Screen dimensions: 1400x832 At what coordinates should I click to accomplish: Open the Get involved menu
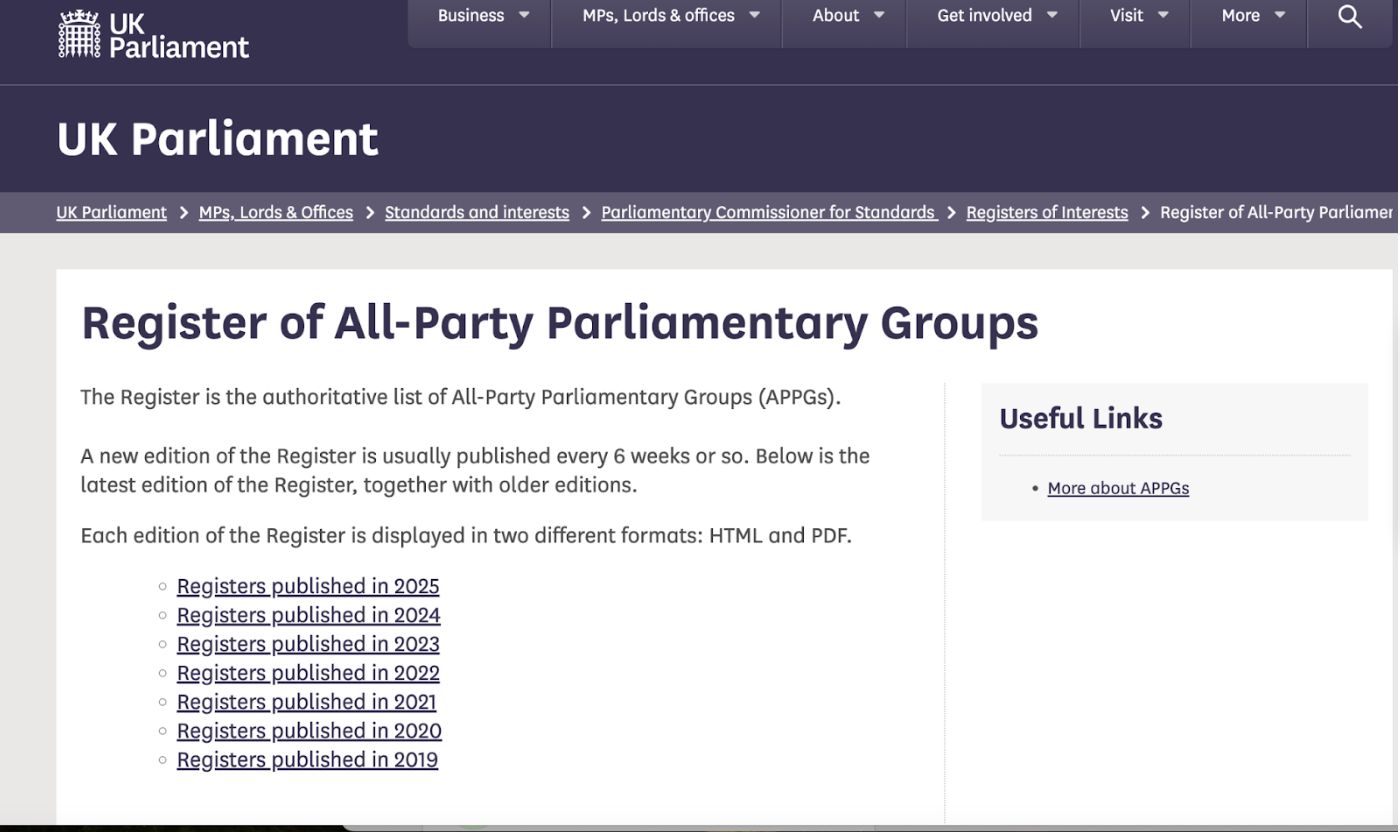coord(996,16)
